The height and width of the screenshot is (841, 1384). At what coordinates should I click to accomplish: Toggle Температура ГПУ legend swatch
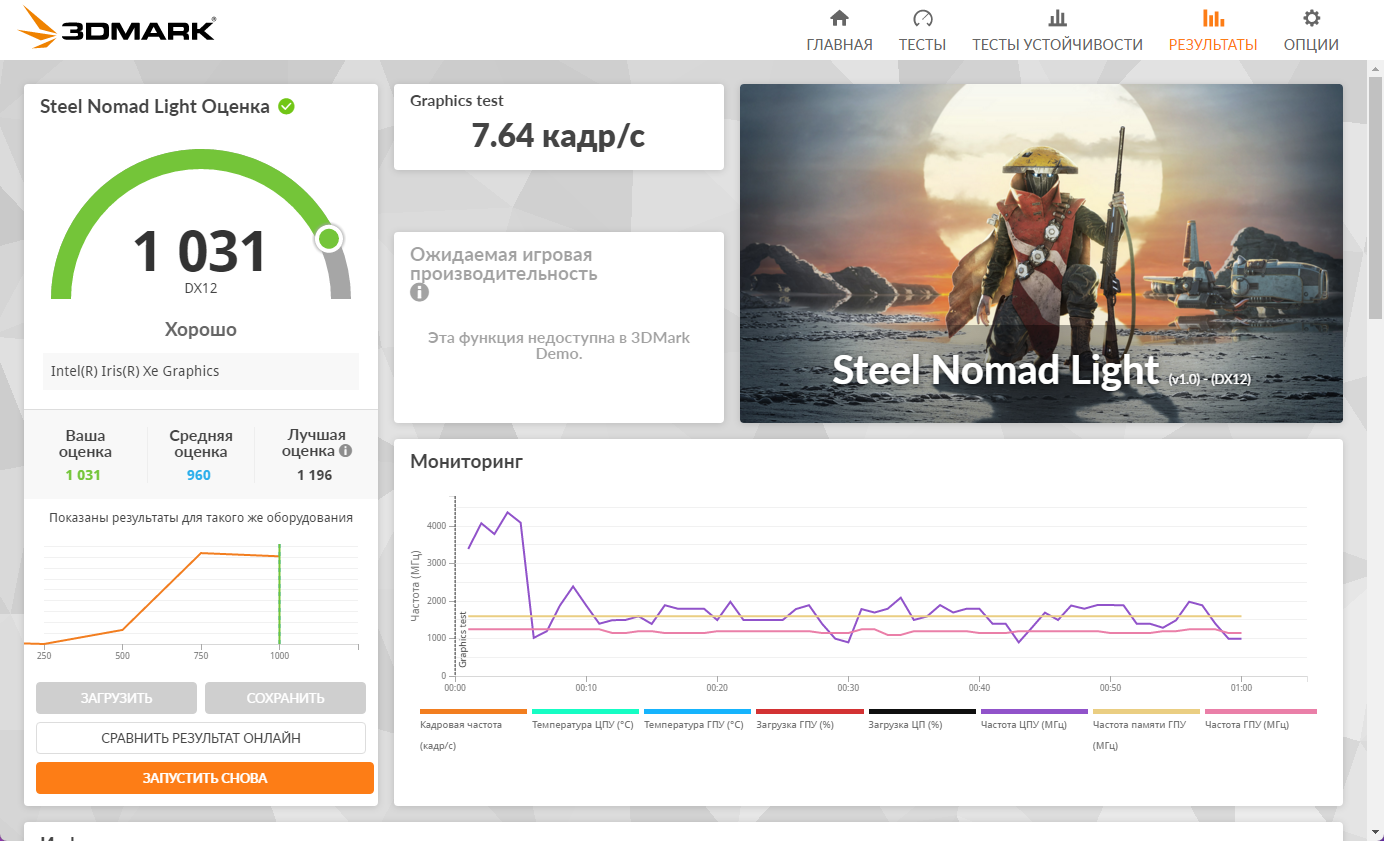(697, 711)
